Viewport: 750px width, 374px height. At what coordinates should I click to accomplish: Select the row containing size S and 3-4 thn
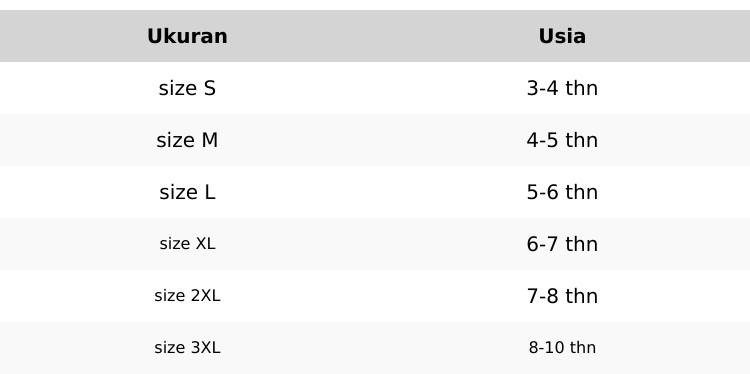[375, 88]
